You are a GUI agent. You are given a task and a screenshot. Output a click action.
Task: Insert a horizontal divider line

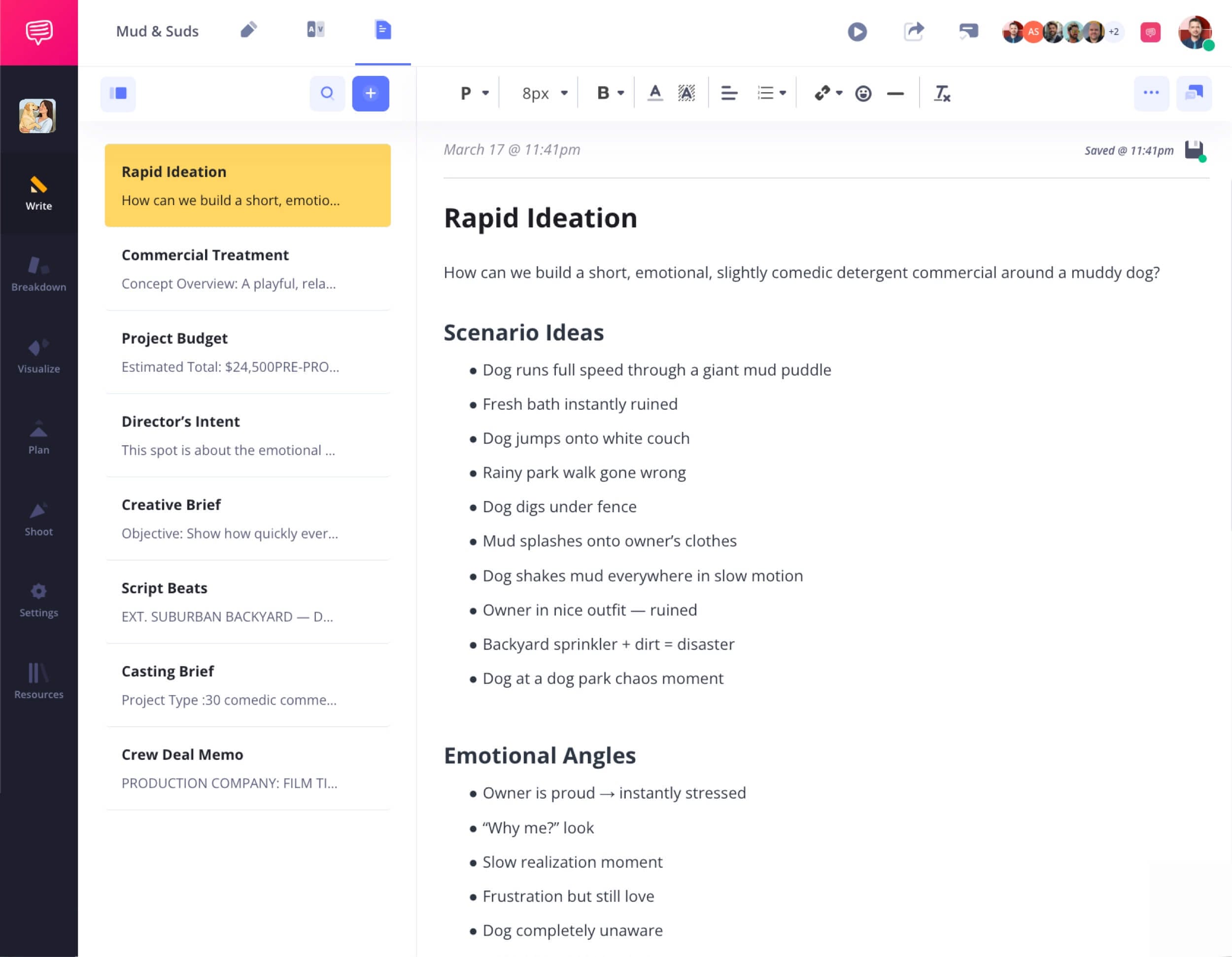[x=895, y=93]
